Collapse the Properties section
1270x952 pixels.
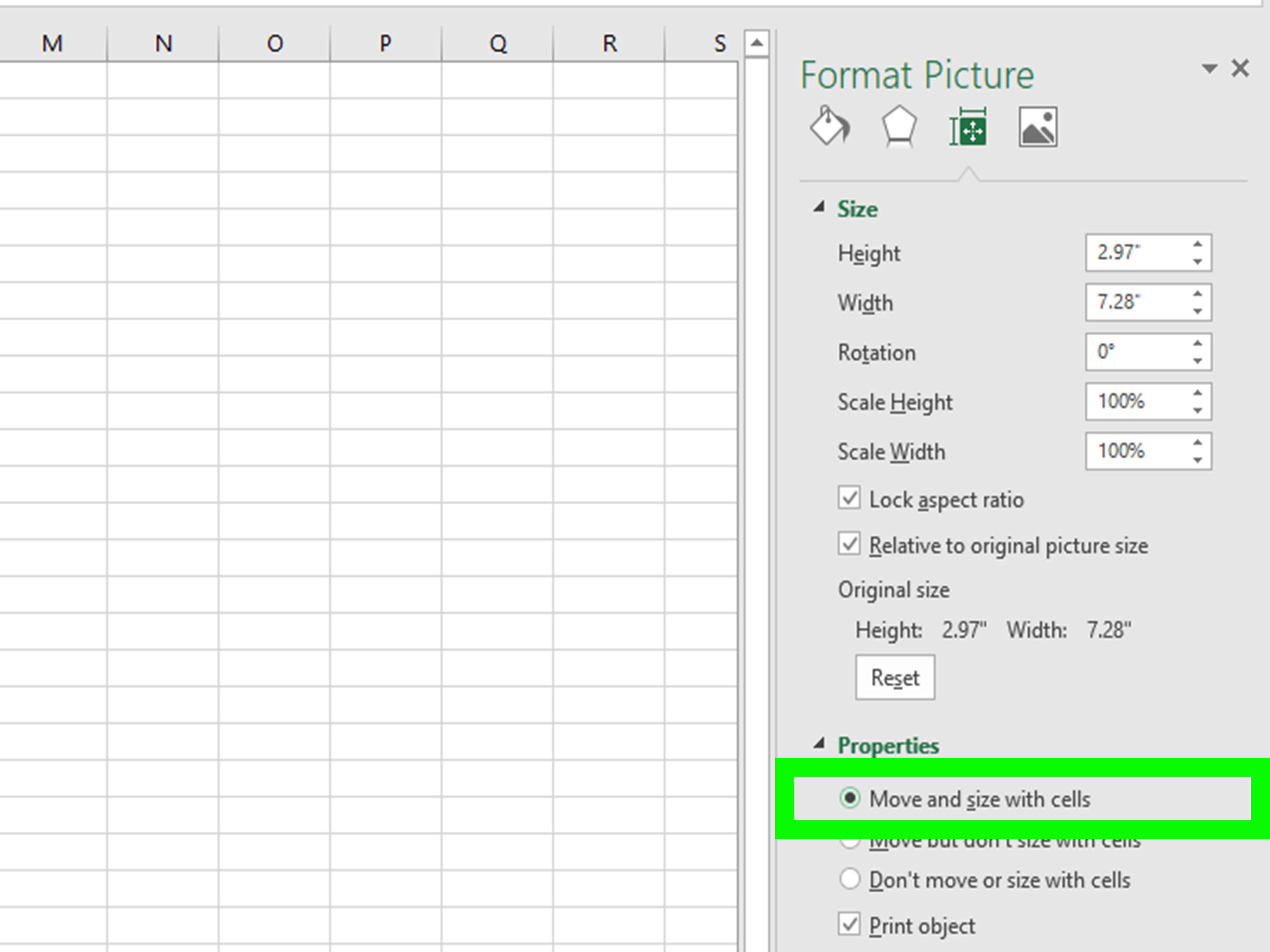(820, 744)
